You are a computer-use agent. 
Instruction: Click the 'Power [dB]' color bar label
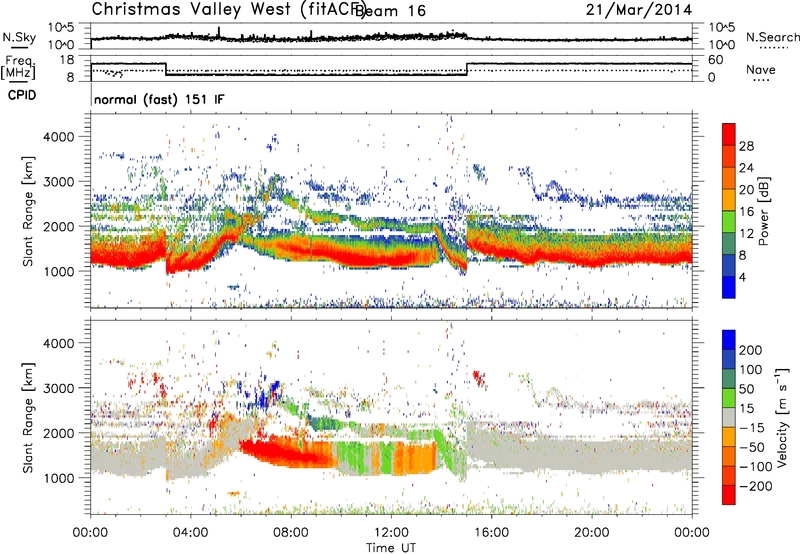click(763, 211)
